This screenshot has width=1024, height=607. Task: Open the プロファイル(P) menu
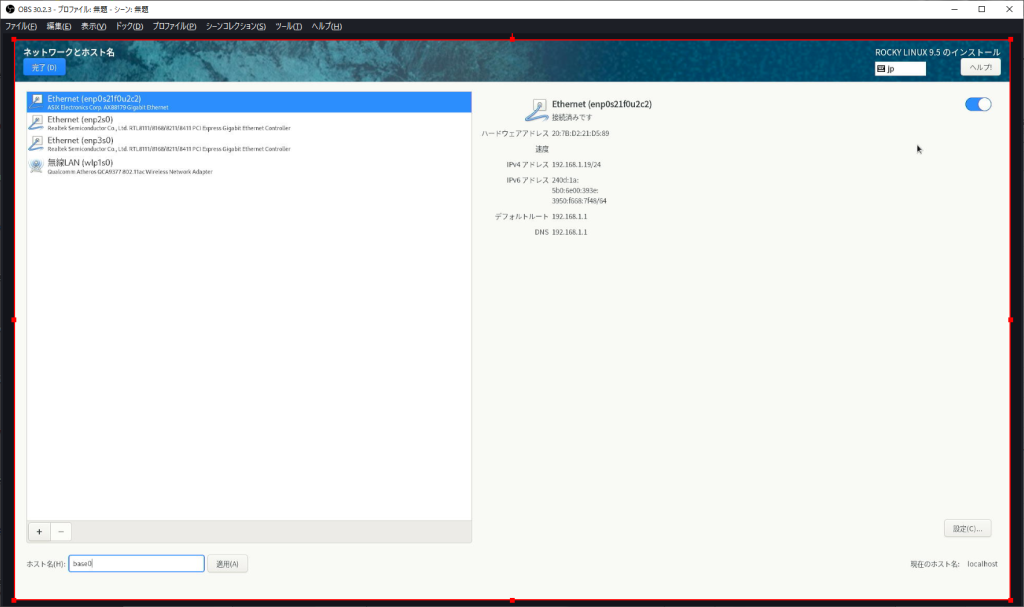coord(174,26)
